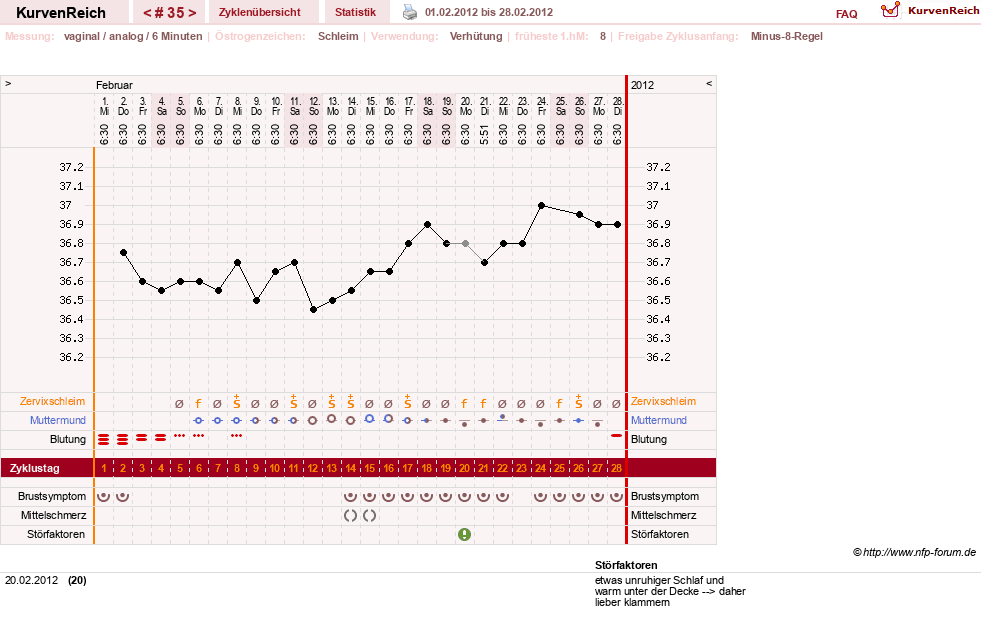Click the Muttermund symbol on cycle day 22
This screenshot has height=632, width=981.
tap(502, 418)
